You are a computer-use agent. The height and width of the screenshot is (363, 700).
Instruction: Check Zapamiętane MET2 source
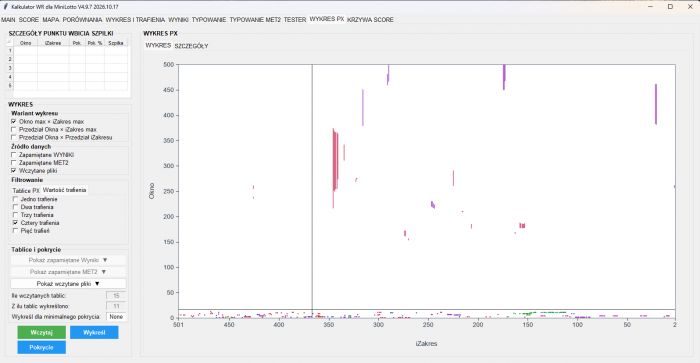(x=14, y=163)
